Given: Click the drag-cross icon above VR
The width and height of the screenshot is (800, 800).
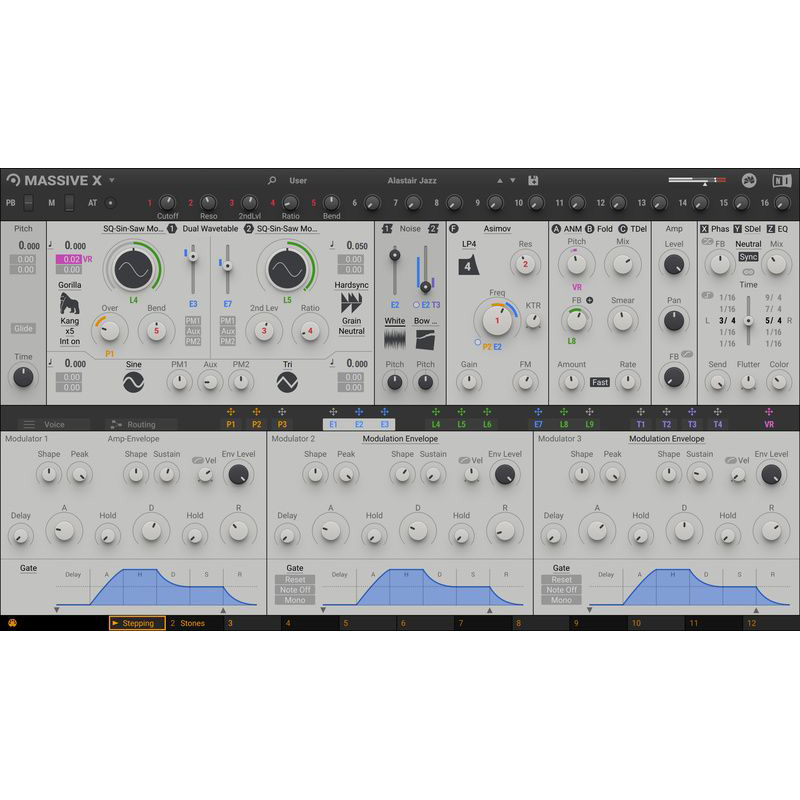Looking at the screenshot, I should 769,412.
